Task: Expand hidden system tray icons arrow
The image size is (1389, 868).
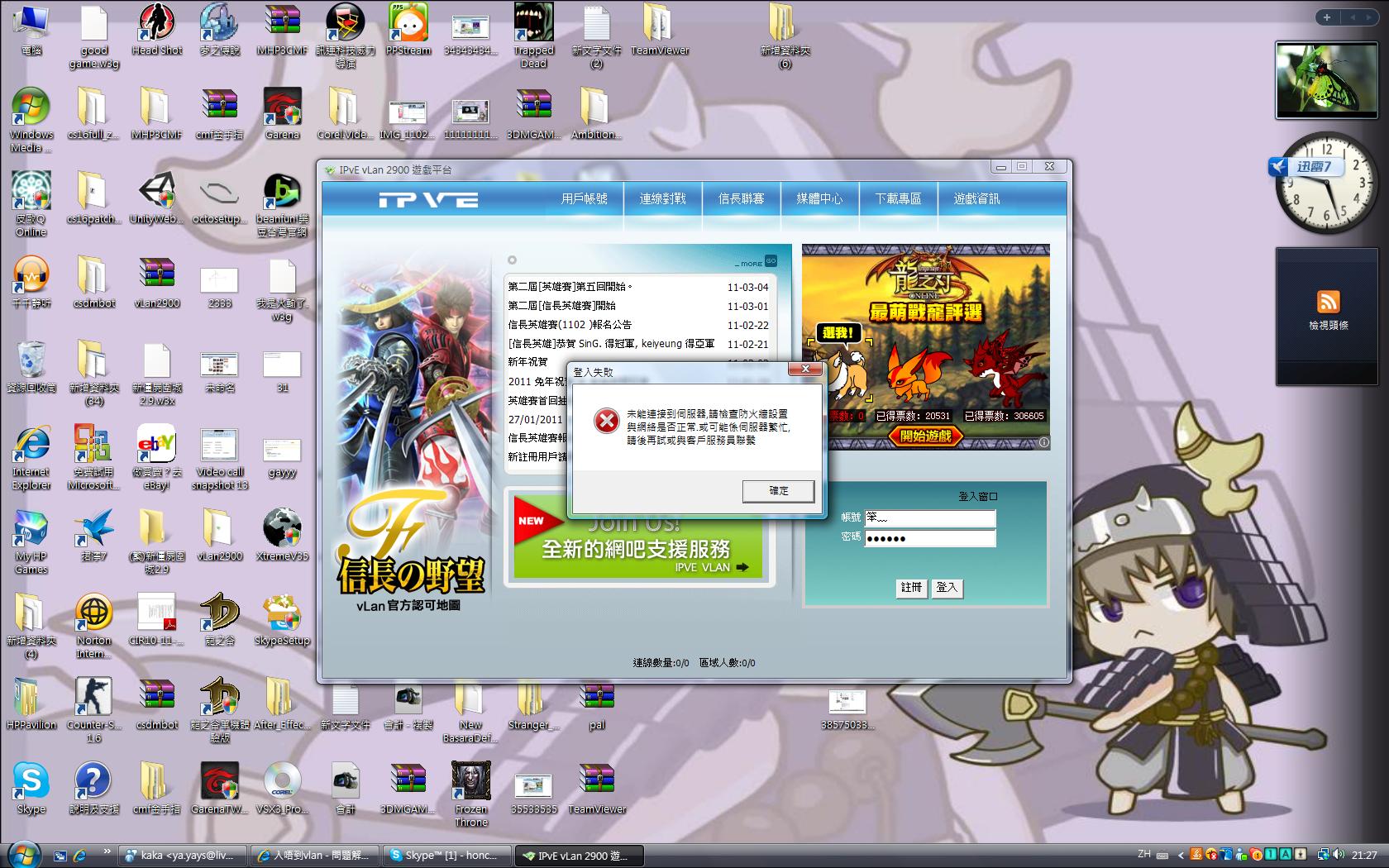Action: point(1181,856)
